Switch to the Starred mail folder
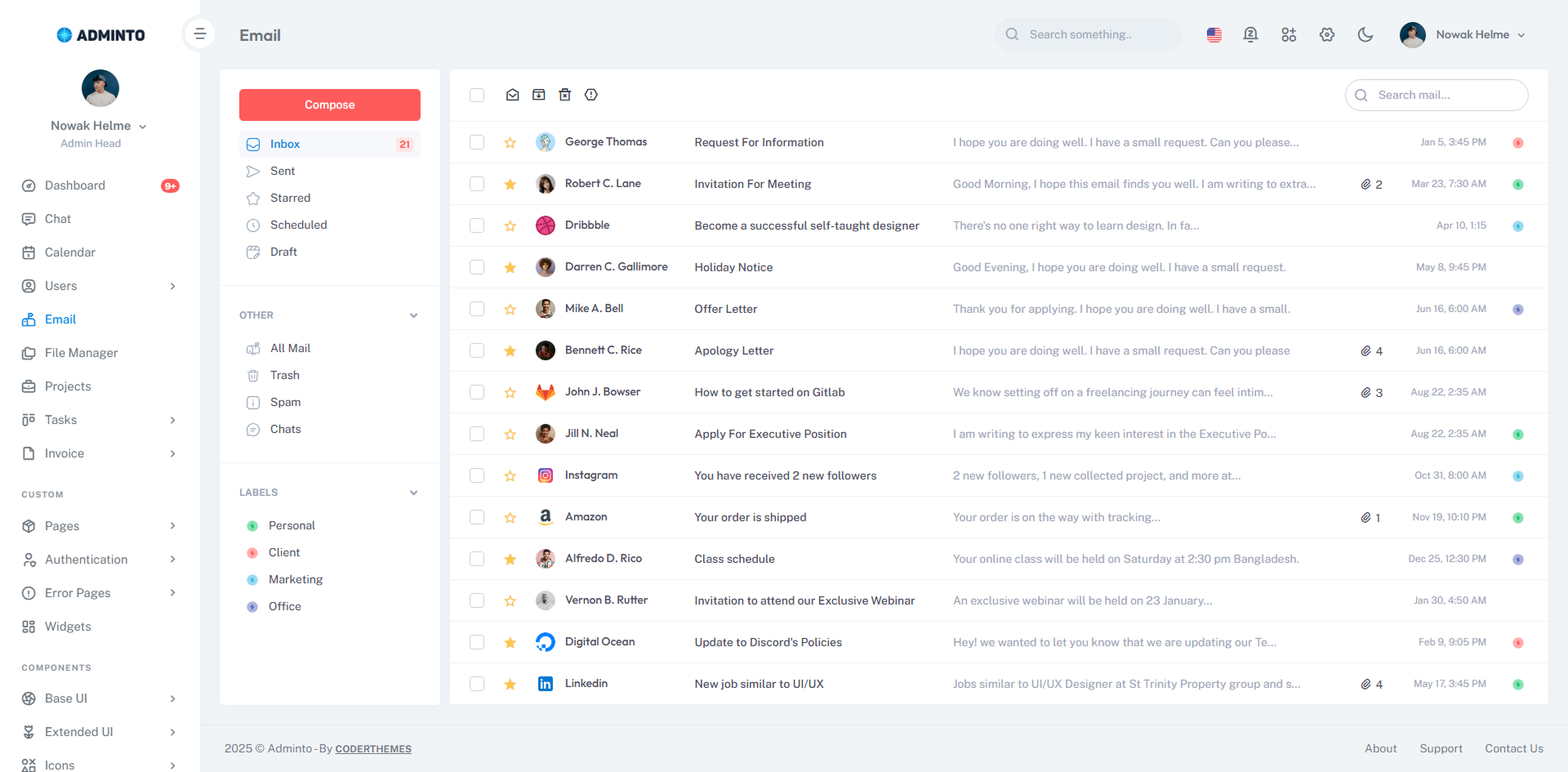 tap(290, 198)
